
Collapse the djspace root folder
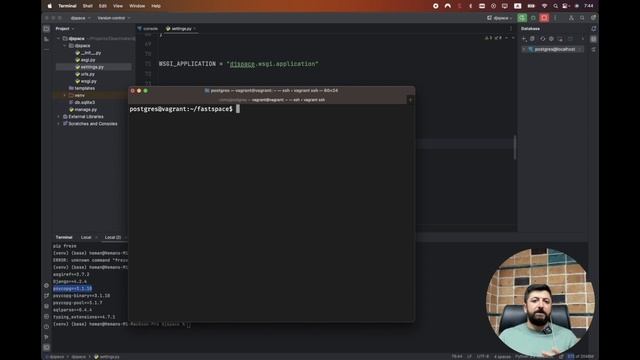59,39
